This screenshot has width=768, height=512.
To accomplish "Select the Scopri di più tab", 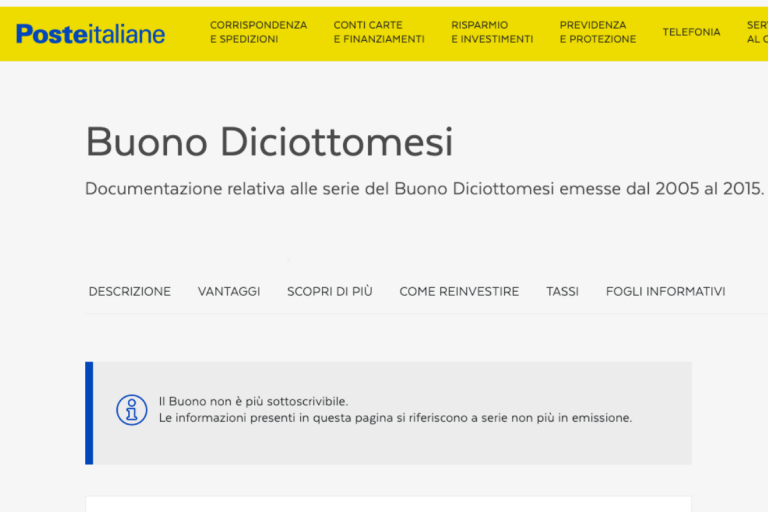I will [330, 292].
